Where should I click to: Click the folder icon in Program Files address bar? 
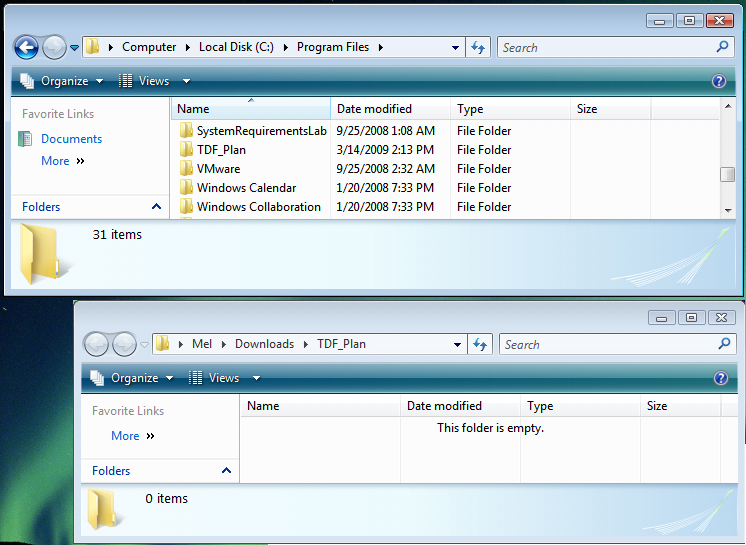tap(92, 47)
